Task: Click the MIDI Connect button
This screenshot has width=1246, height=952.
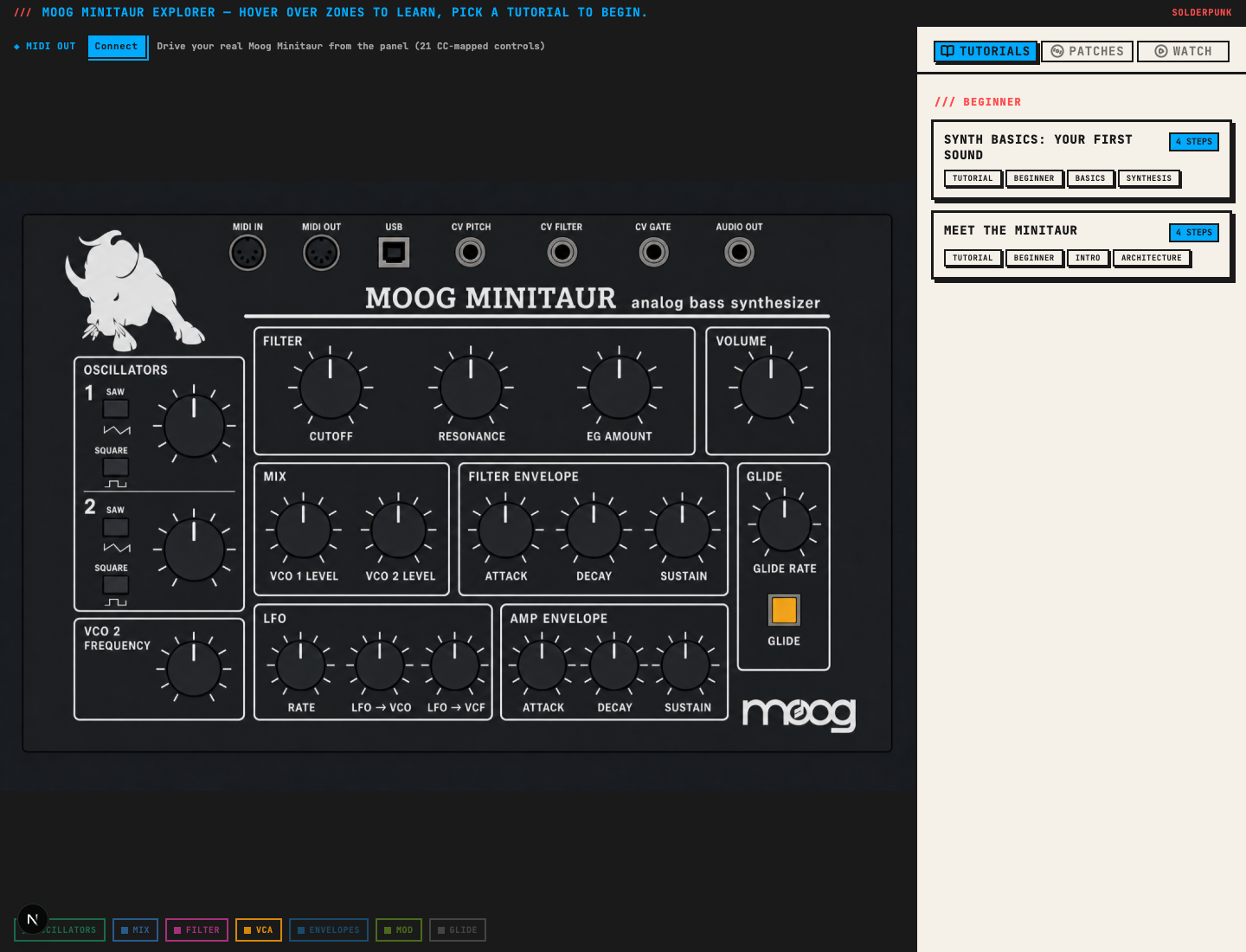Action: pos(116,46)
